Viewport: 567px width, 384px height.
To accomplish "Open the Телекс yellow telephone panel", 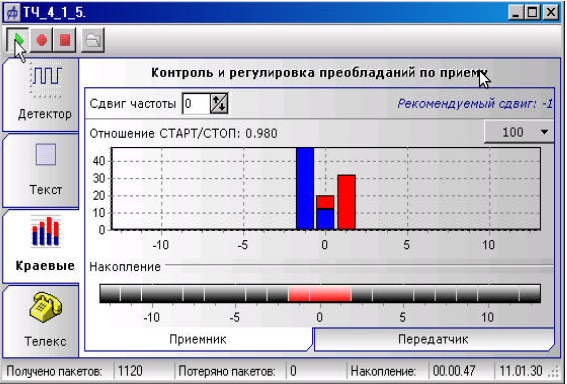I will 41,321.
